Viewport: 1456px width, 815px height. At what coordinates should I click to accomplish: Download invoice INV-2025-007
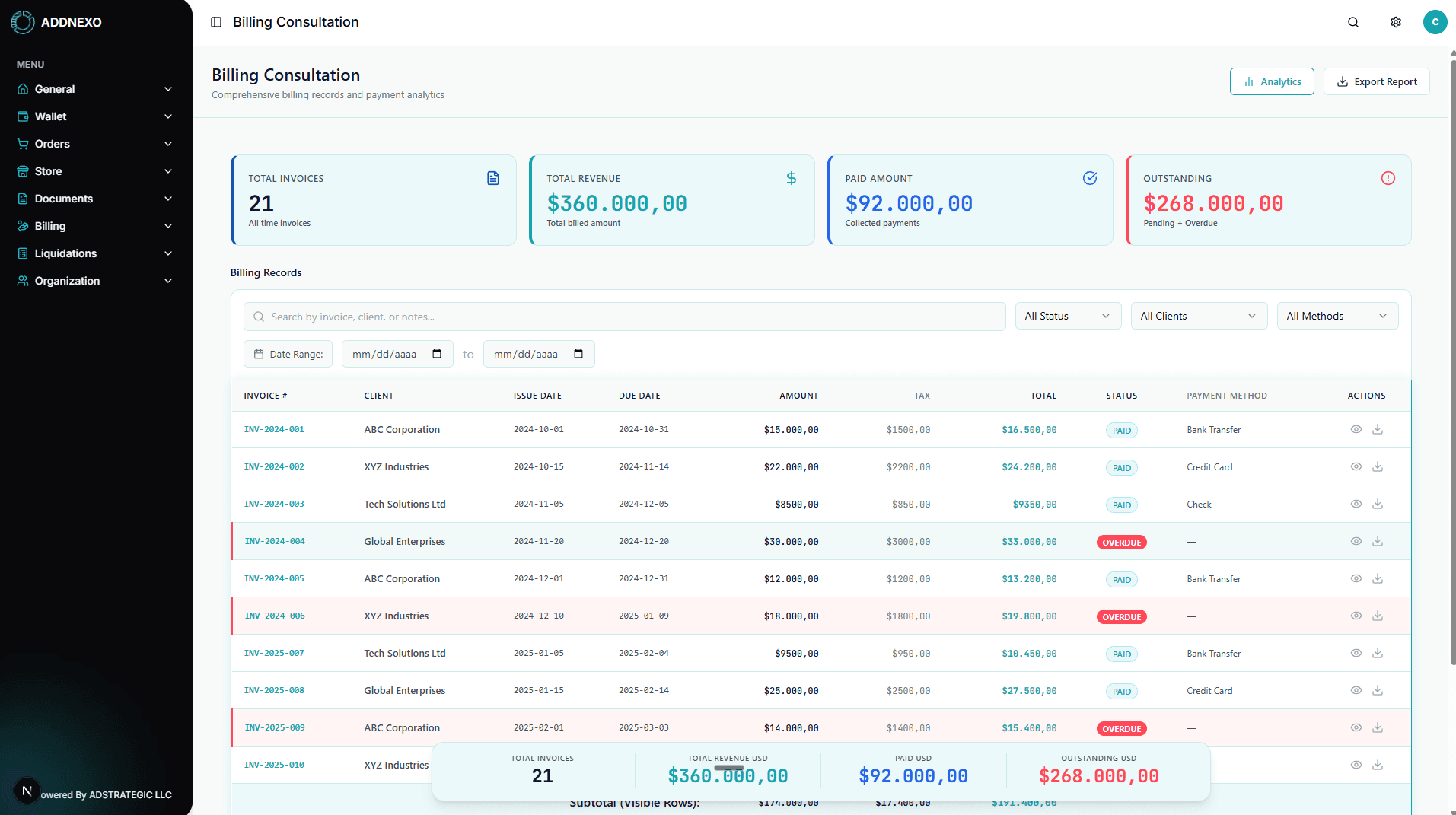pos(1378,653)
